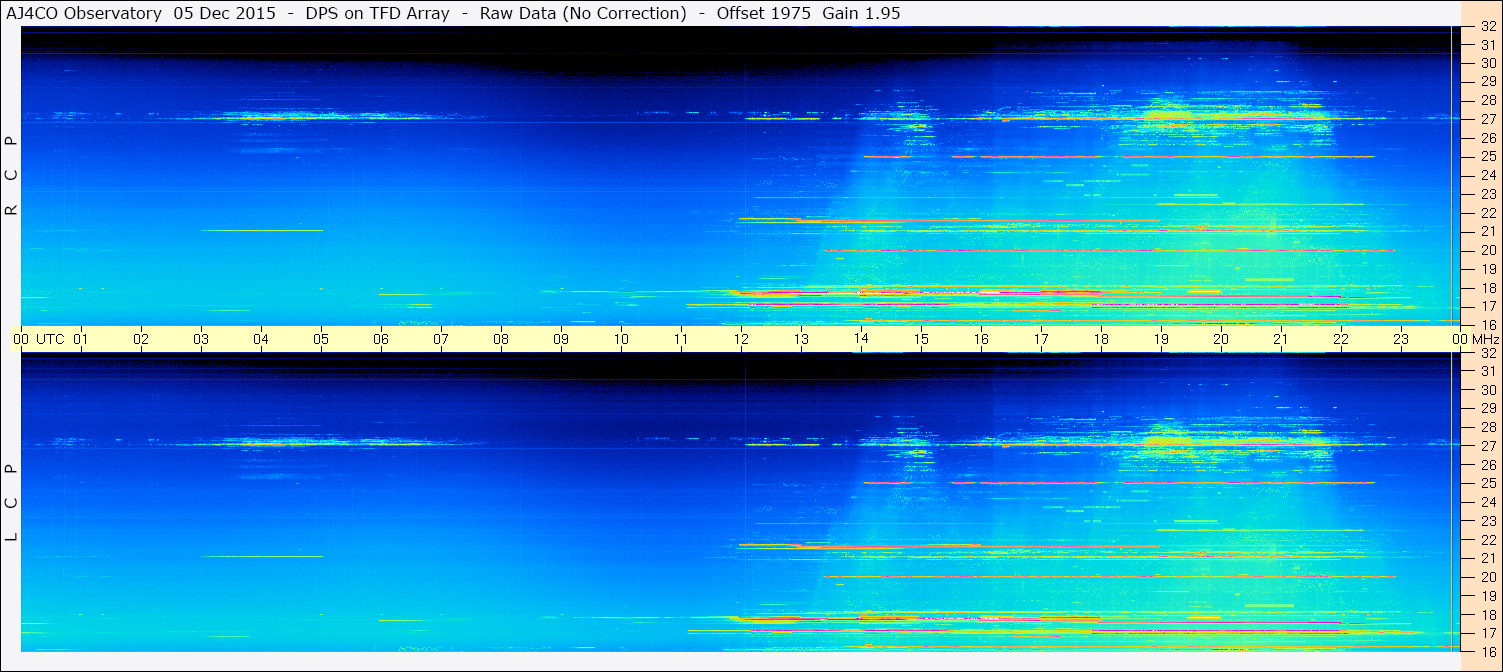
Task: Click the vertical 'R C P' panel label
Action: point(11,176)
